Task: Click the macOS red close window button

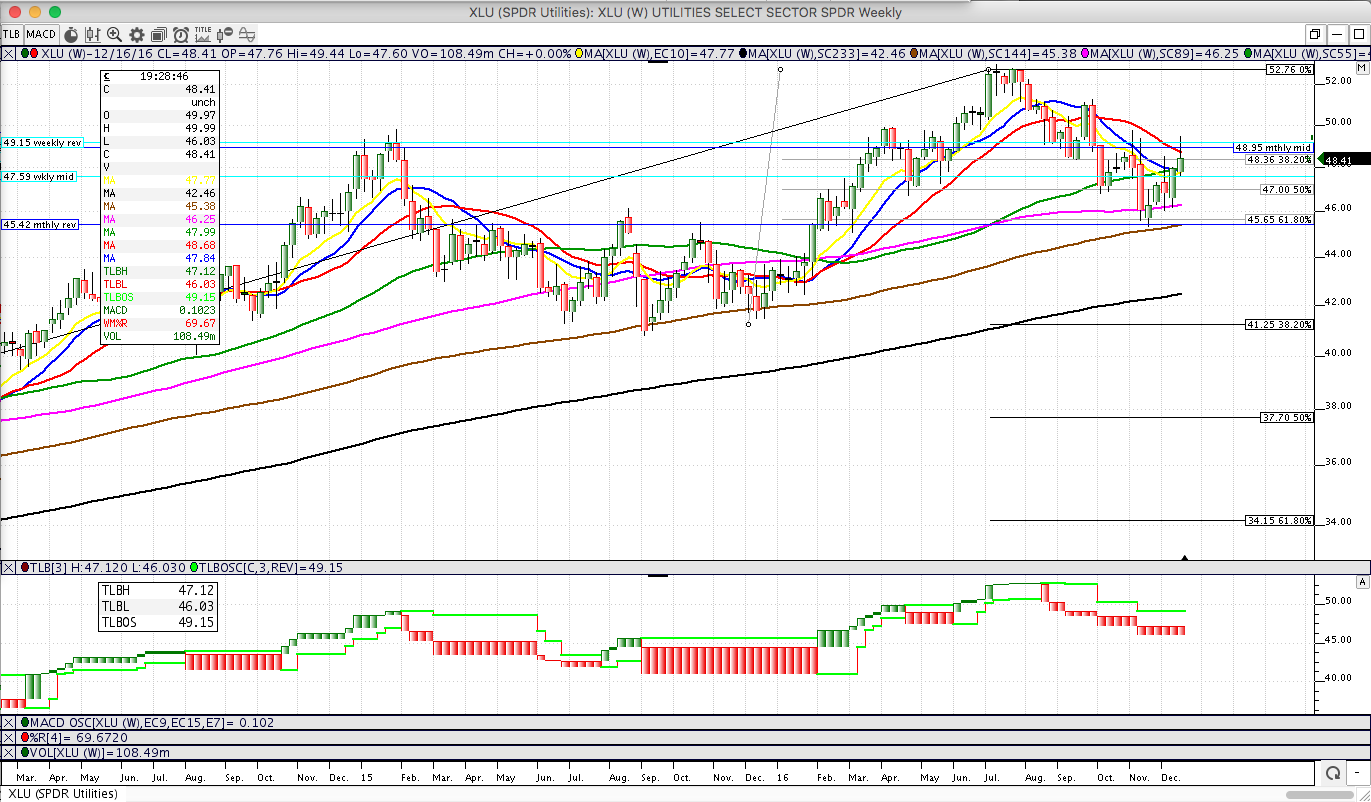Action: [13, 12]
